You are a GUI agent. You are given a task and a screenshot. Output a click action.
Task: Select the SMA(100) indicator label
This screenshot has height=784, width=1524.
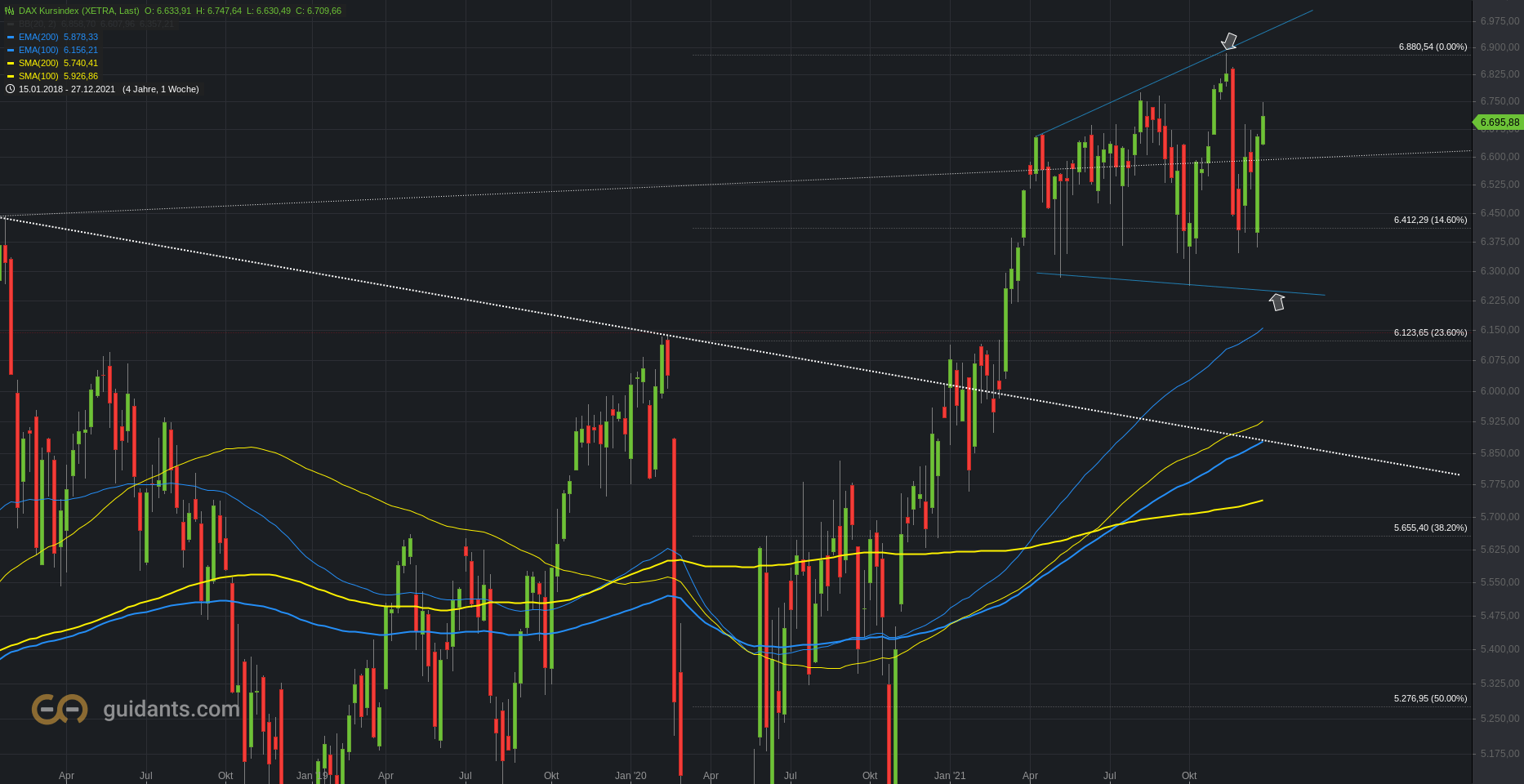38,76
